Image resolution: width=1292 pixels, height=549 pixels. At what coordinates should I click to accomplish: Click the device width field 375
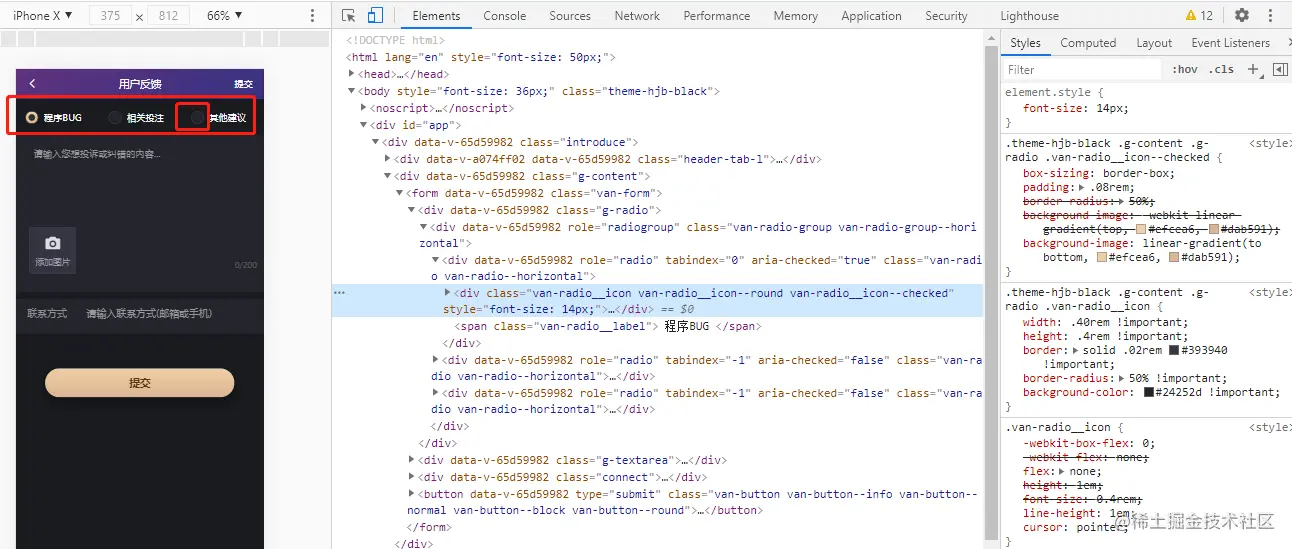111,15
